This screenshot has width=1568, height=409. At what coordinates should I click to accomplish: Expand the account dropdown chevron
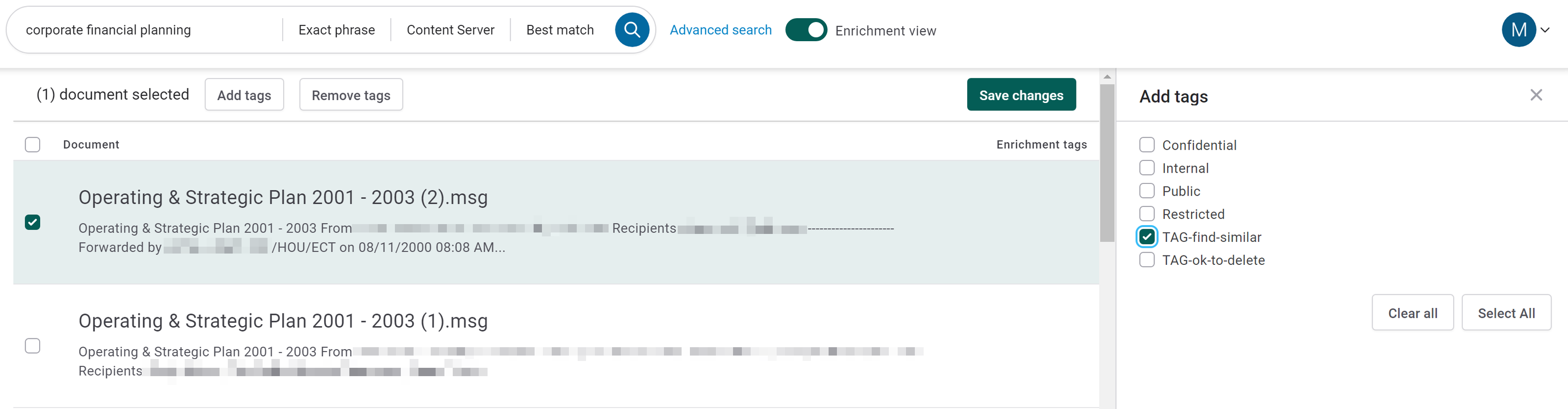tap(1545, 30)
